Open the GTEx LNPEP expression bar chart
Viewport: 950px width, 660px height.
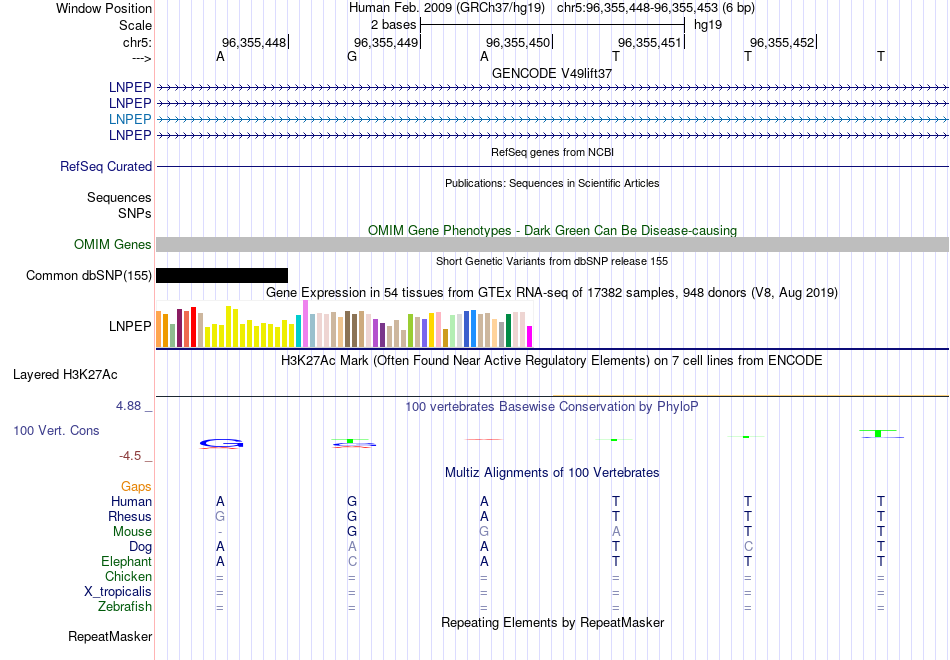coord(344,324)
